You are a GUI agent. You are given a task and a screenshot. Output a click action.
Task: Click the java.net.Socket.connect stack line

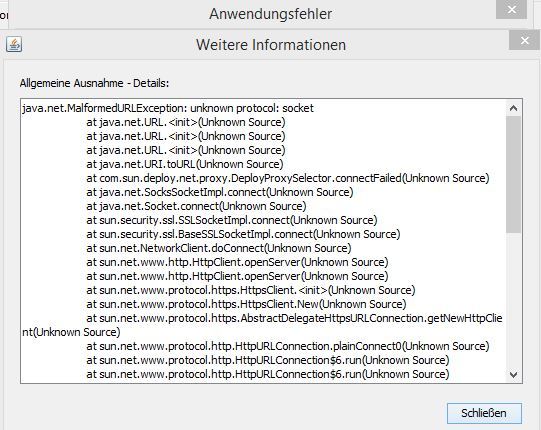click(196, 206)
